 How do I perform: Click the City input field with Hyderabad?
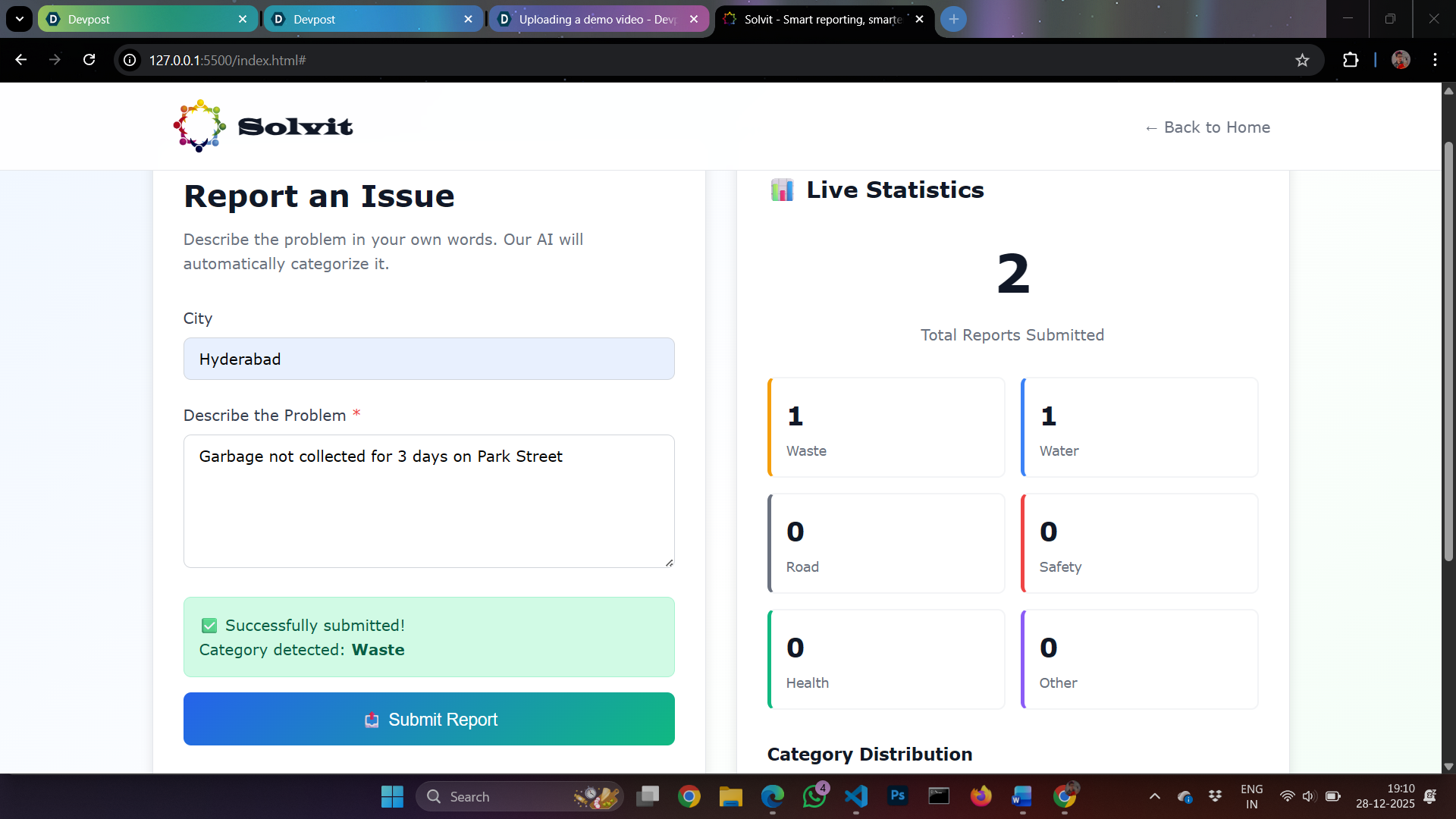[428, 359]
